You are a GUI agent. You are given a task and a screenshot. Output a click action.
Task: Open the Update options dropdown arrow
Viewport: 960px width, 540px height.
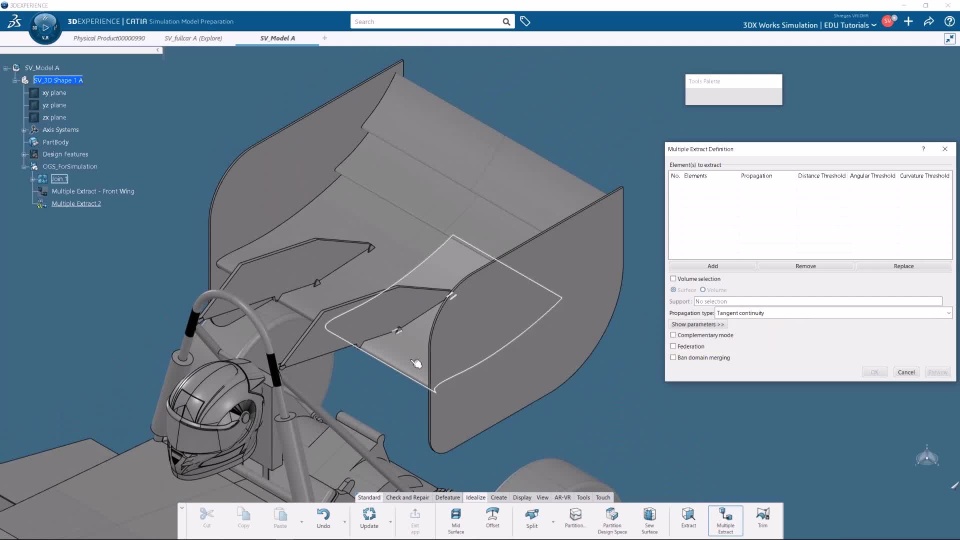click(x=390, y=522)
